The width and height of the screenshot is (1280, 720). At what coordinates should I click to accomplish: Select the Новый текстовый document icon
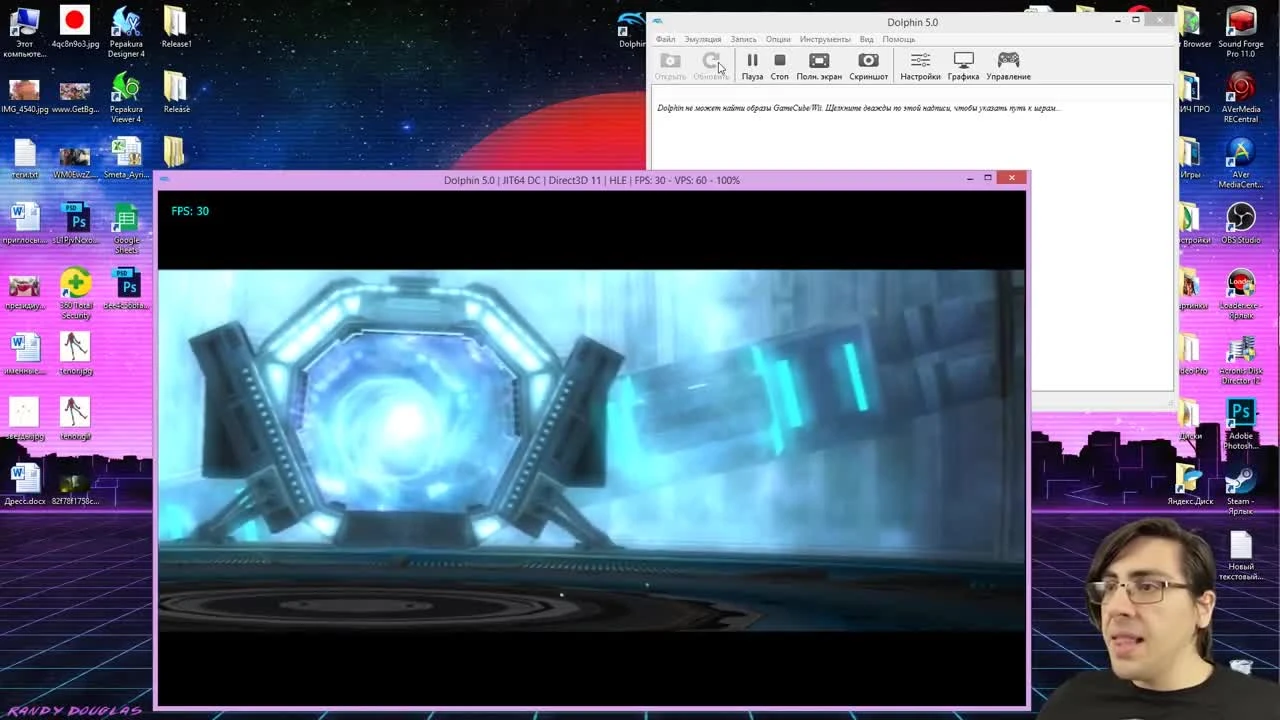click(x=1241, y=556)
